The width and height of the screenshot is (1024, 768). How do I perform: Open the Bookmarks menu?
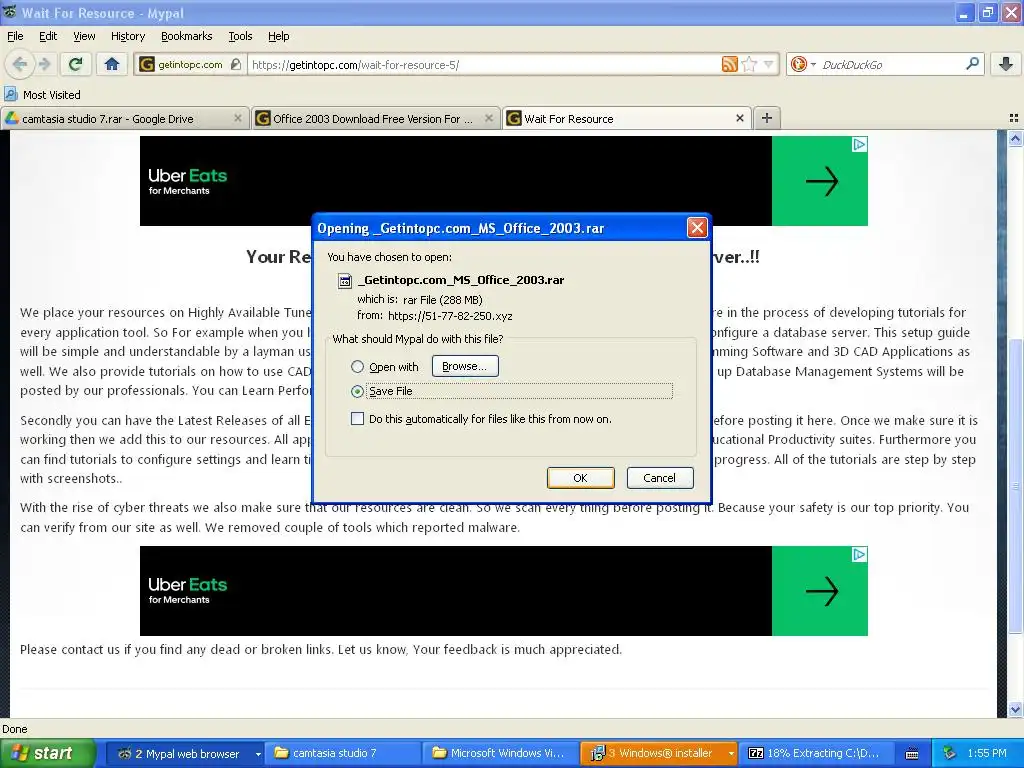point(186,36)
